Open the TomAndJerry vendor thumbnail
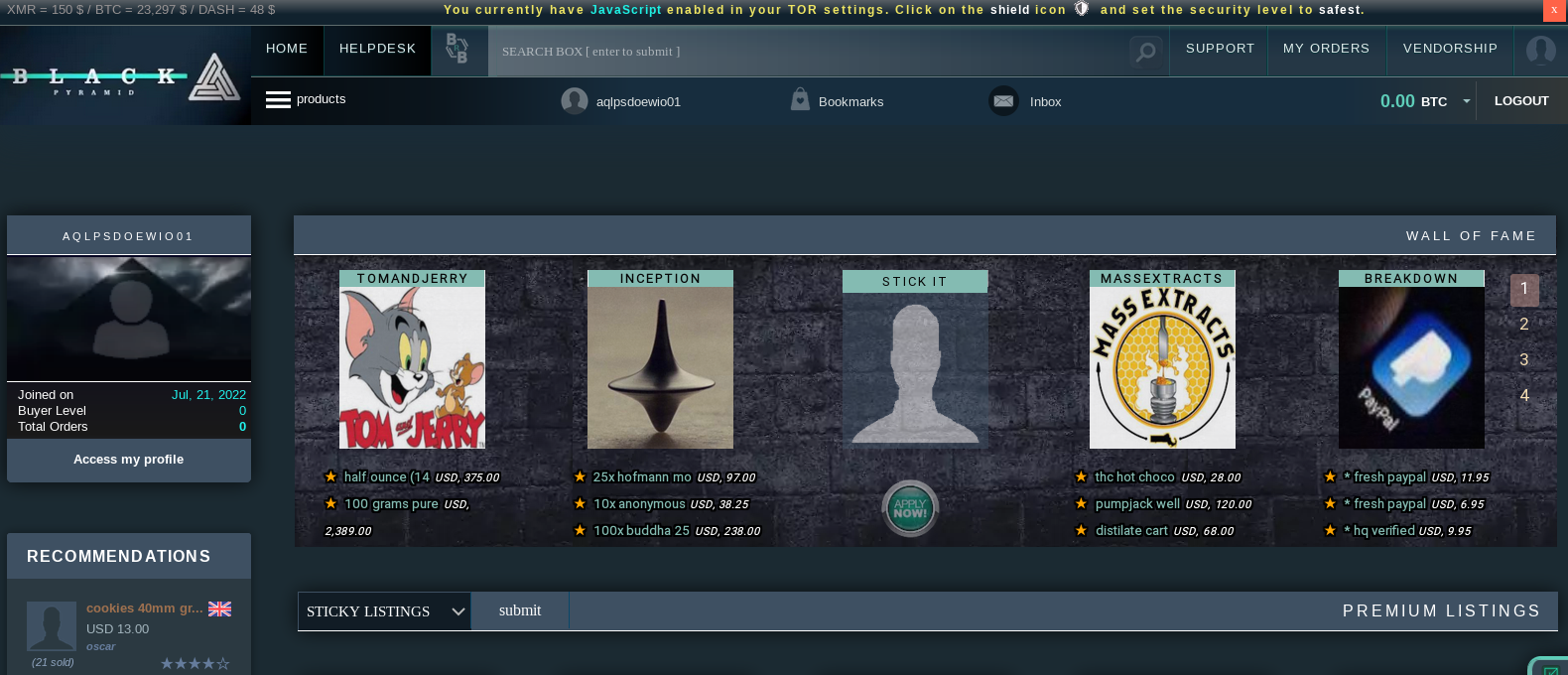1568x675 pixels. (x=412, y=367)
